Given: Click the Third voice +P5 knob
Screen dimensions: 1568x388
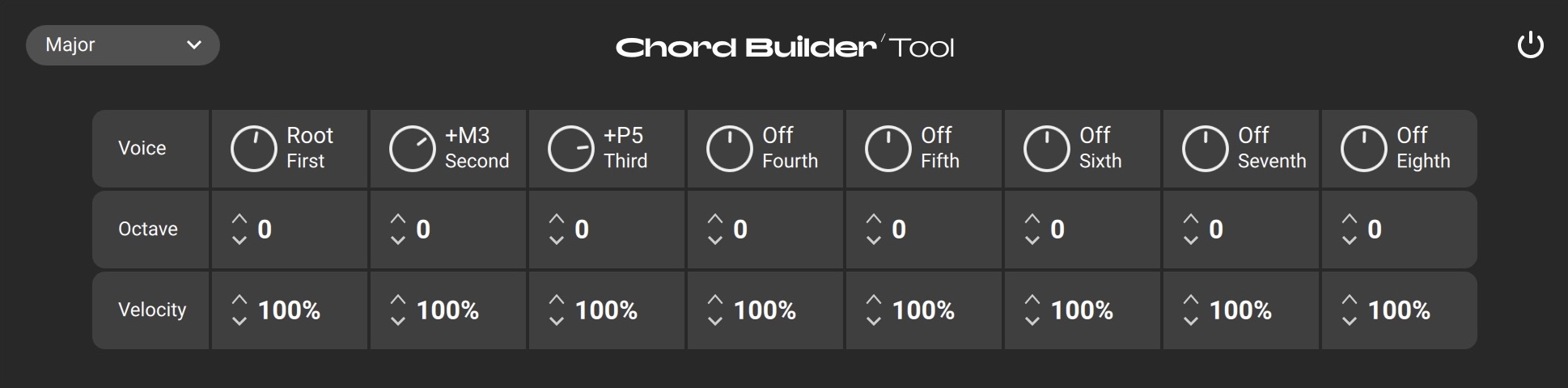Looking at the screenshot, I should [x=571, y=149].
